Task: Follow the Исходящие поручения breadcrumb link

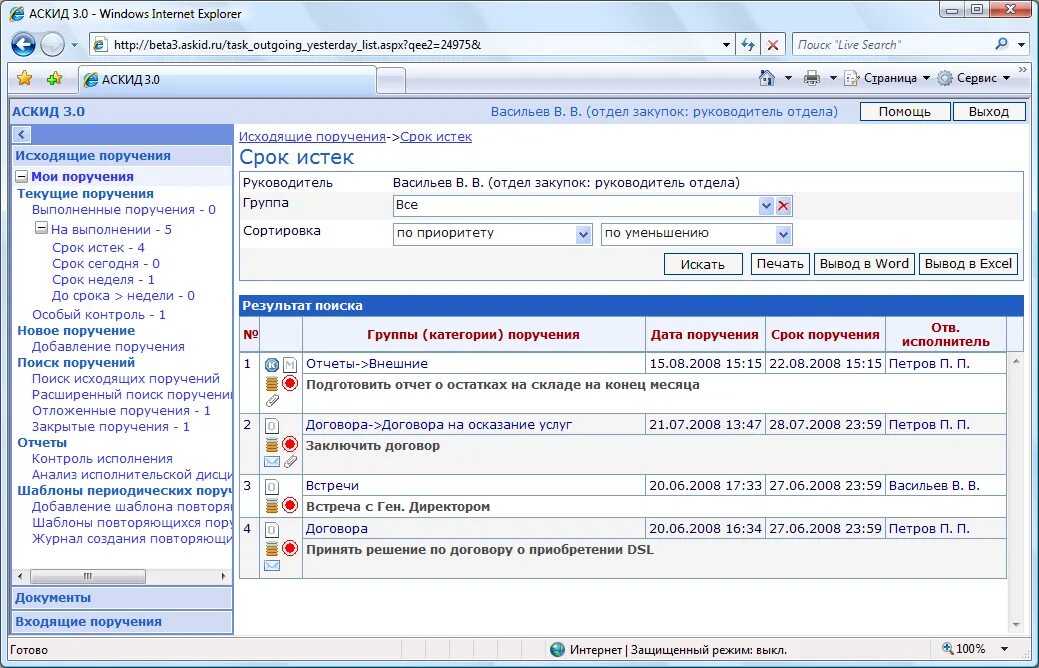Action: [312, 137]
